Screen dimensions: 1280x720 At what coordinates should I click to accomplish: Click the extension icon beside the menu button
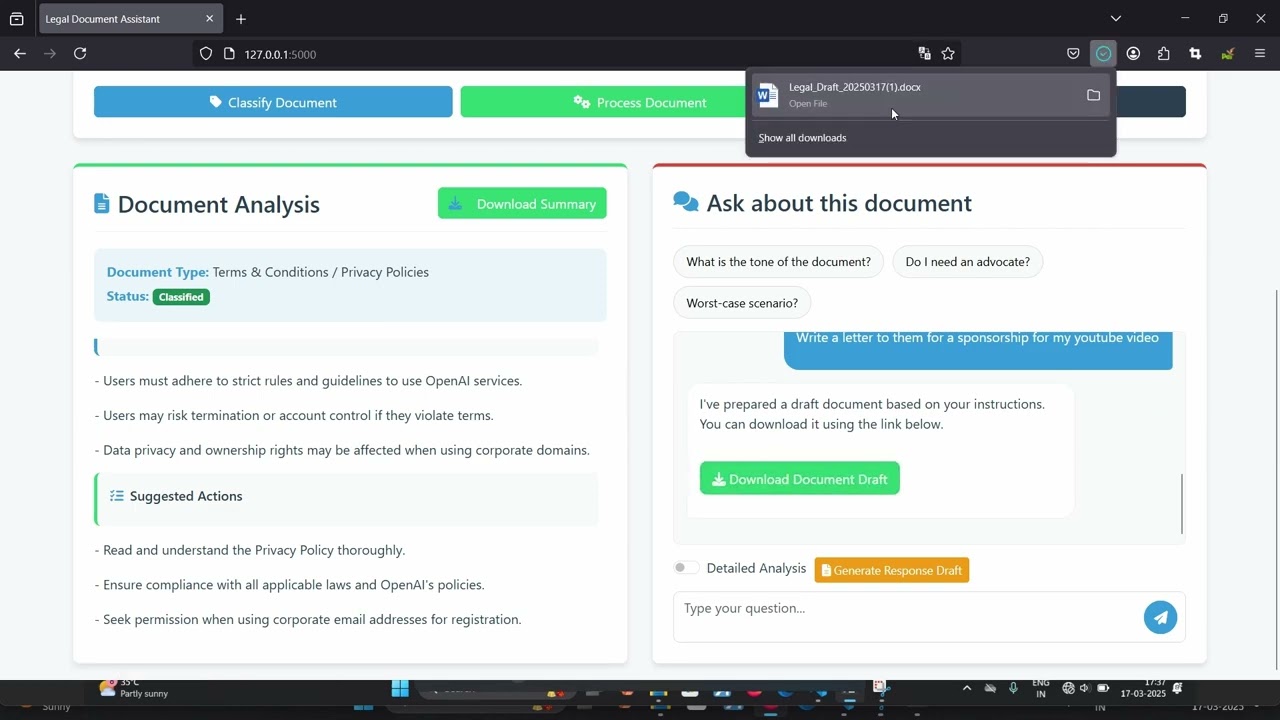(1227, 54)
